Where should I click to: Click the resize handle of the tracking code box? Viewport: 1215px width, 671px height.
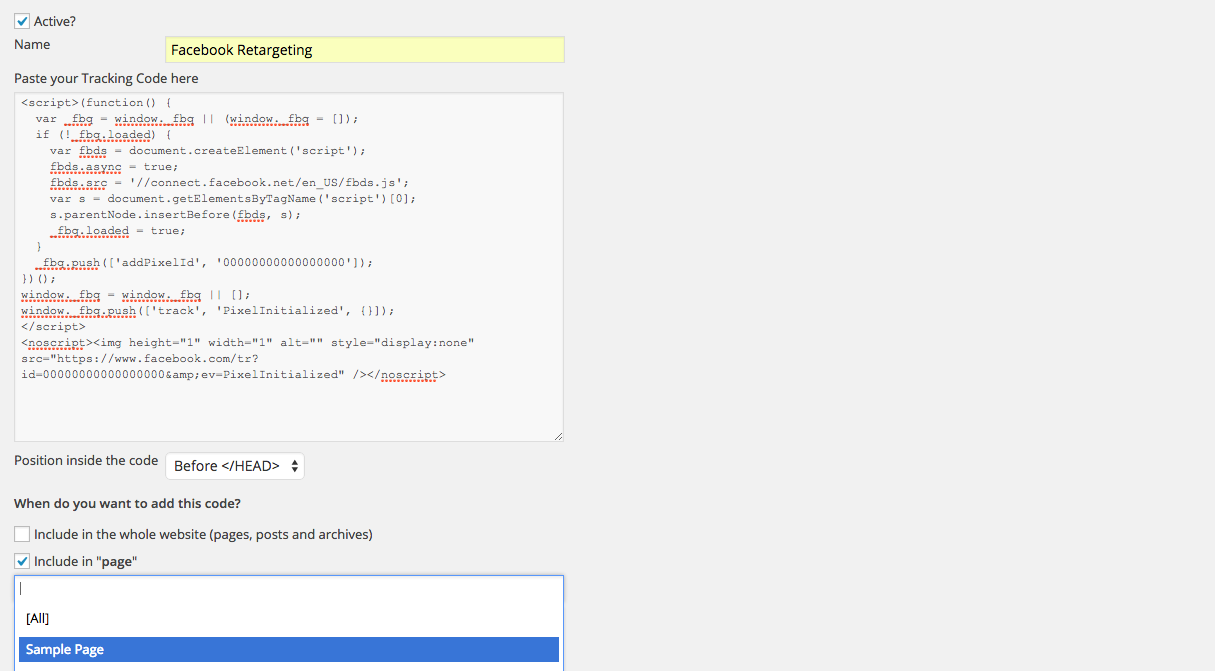tap(558, 436)
